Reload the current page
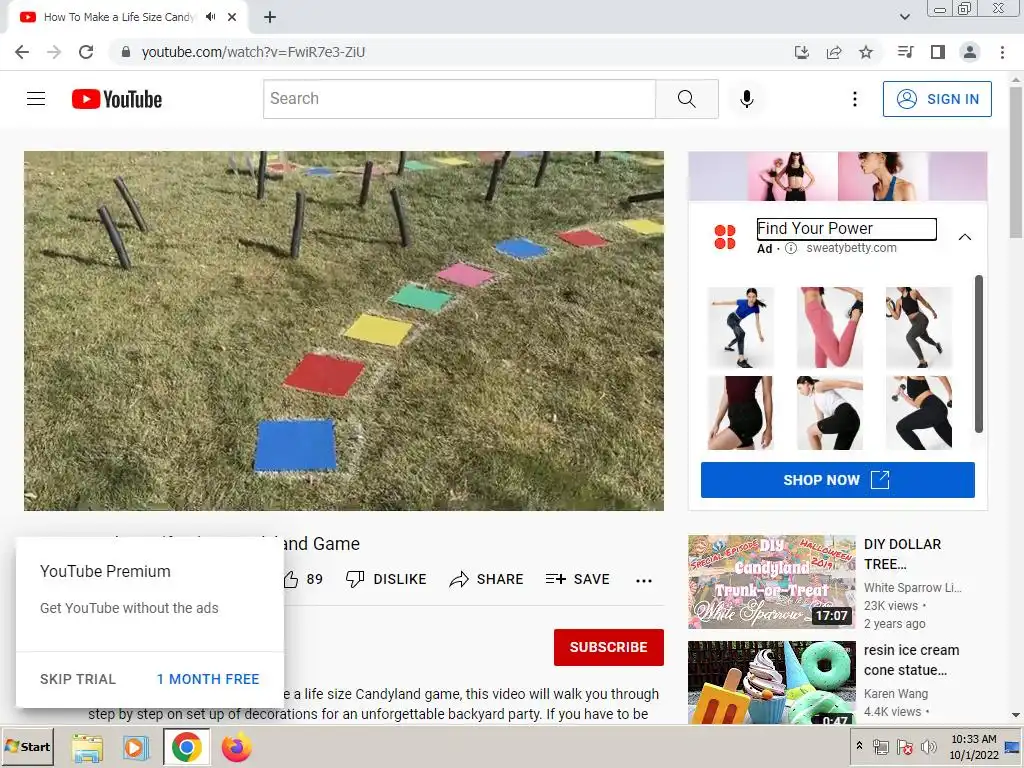This screenshot has height=768, width=1024. [86, 52]
